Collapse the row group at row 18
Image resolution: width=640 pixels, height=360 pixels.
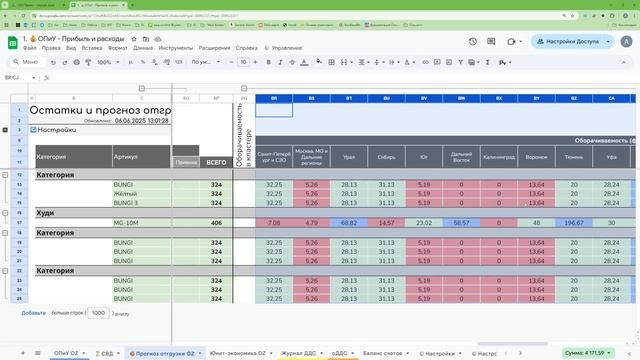pyautogui.click(x=5, y=233)
